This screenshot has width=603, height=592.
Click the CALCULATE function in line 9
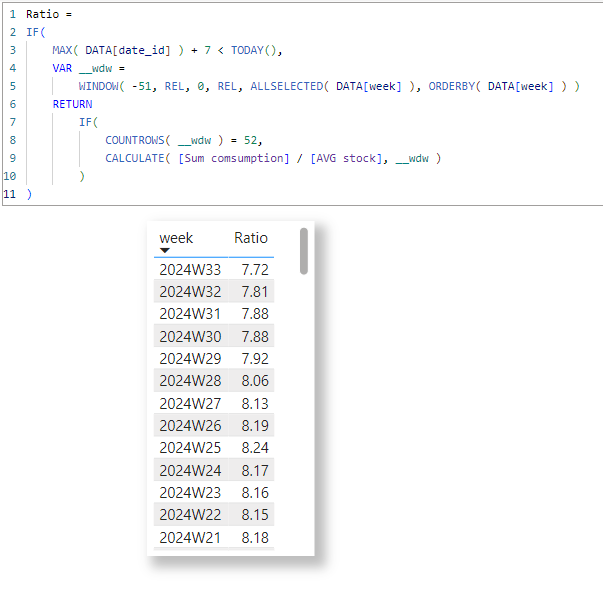pyautogui.click(x=135, y=158)
